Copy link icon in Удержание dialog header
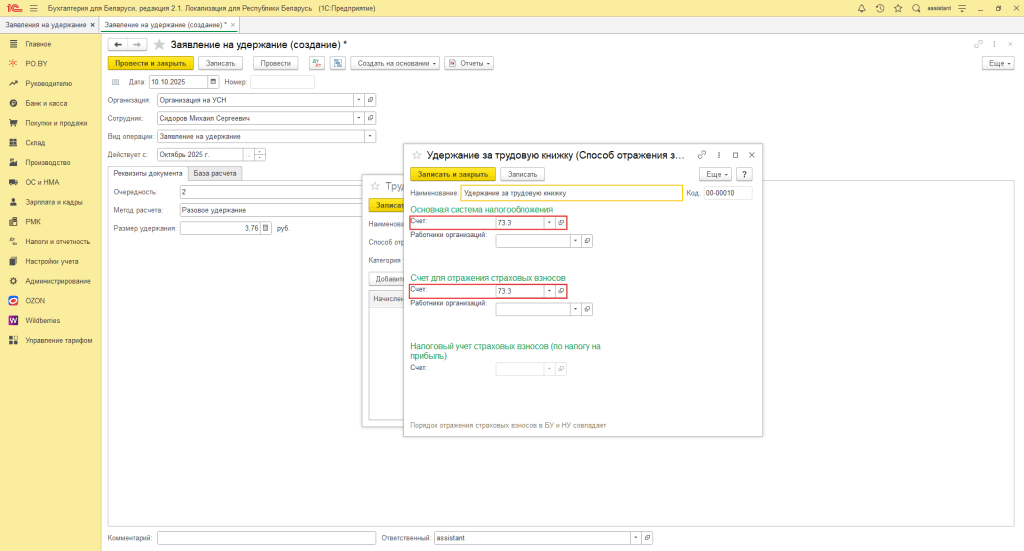The height and width of the screenshot is (551, 1024). (x=702, y=155)
